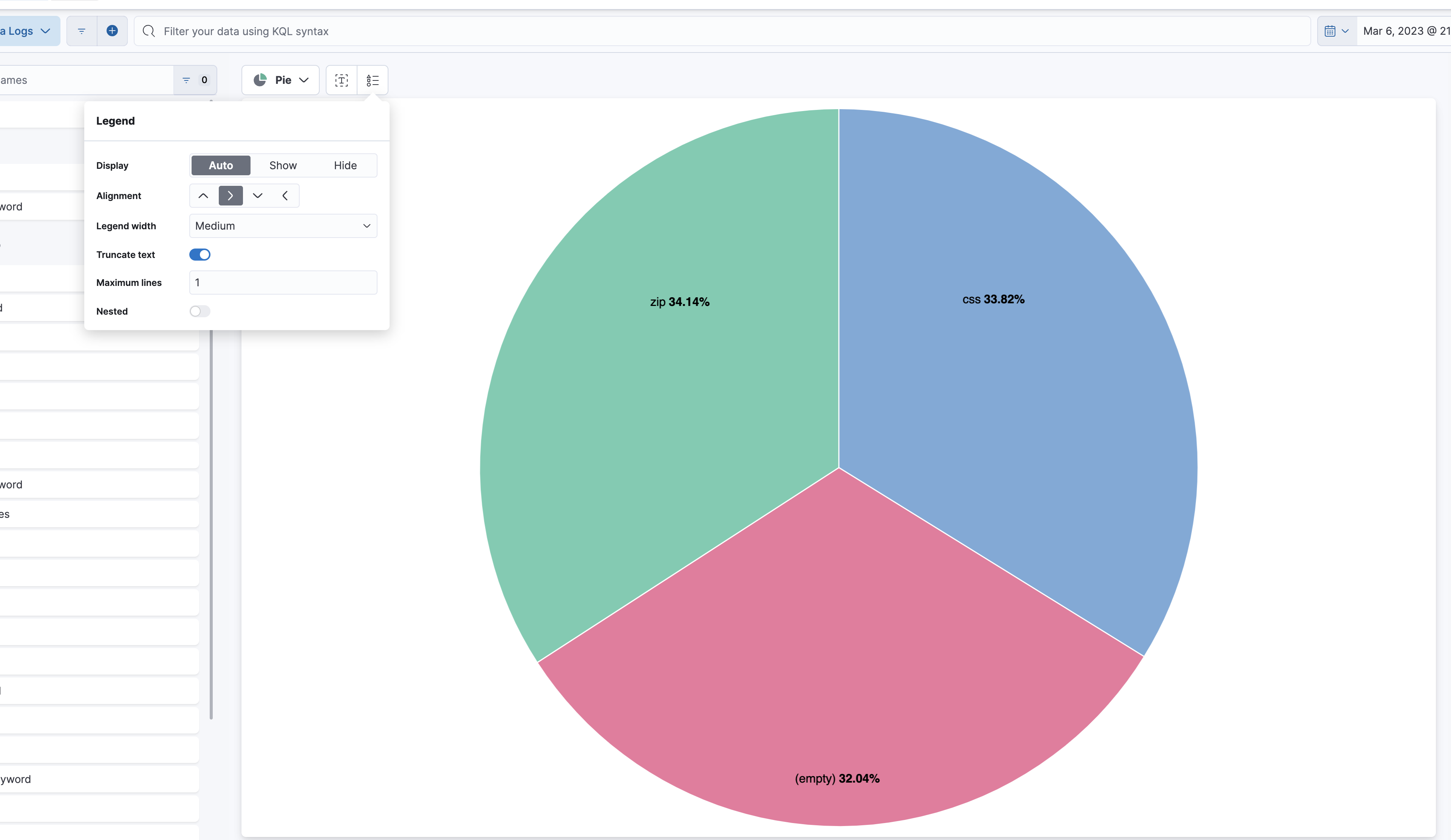This screenshot has width=1451, height=840.
Task: Open the Legend width dropdown
Action: (x=283, y=225)
